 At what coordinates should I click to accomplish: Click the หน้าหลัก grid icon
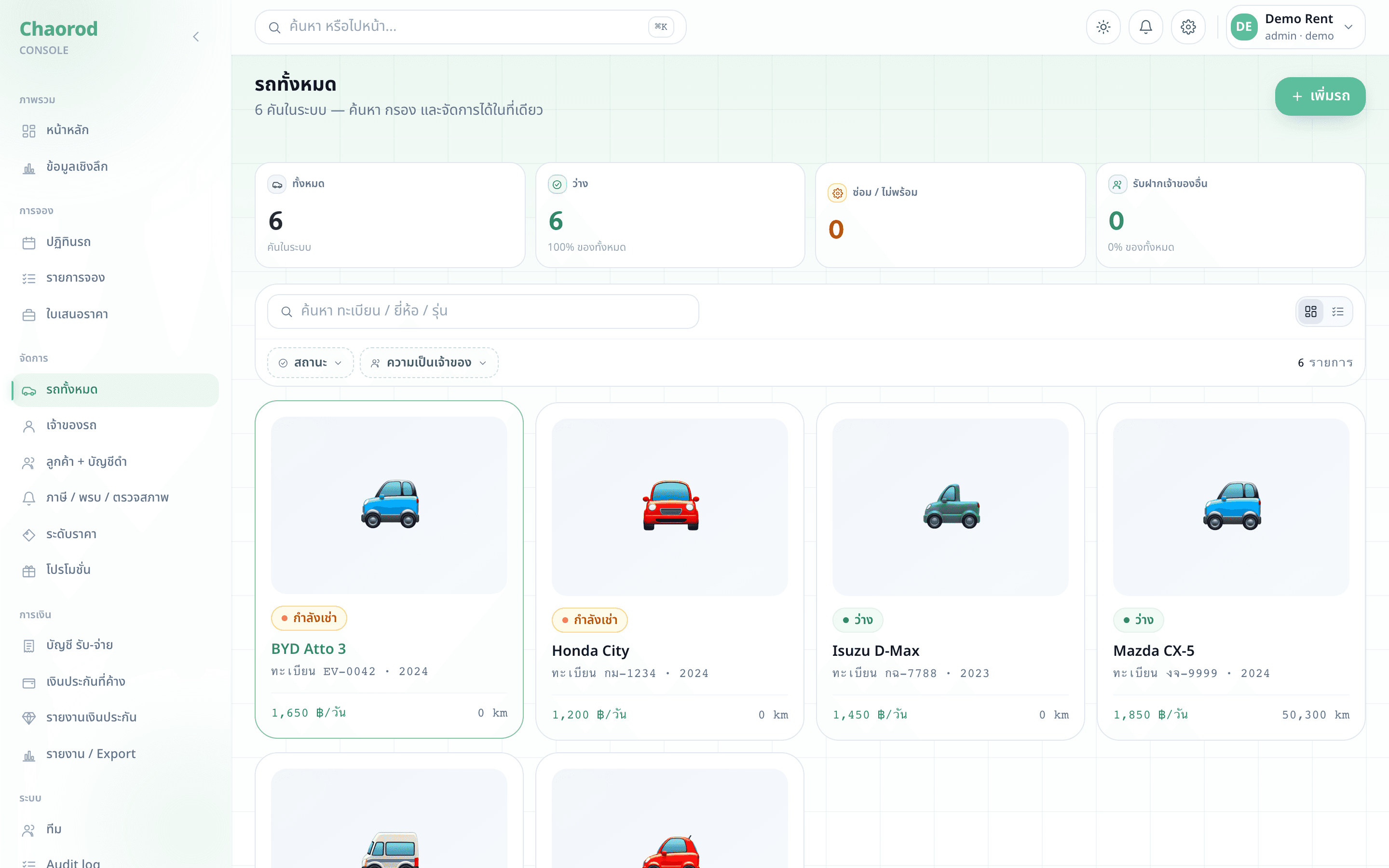[29, 132]
